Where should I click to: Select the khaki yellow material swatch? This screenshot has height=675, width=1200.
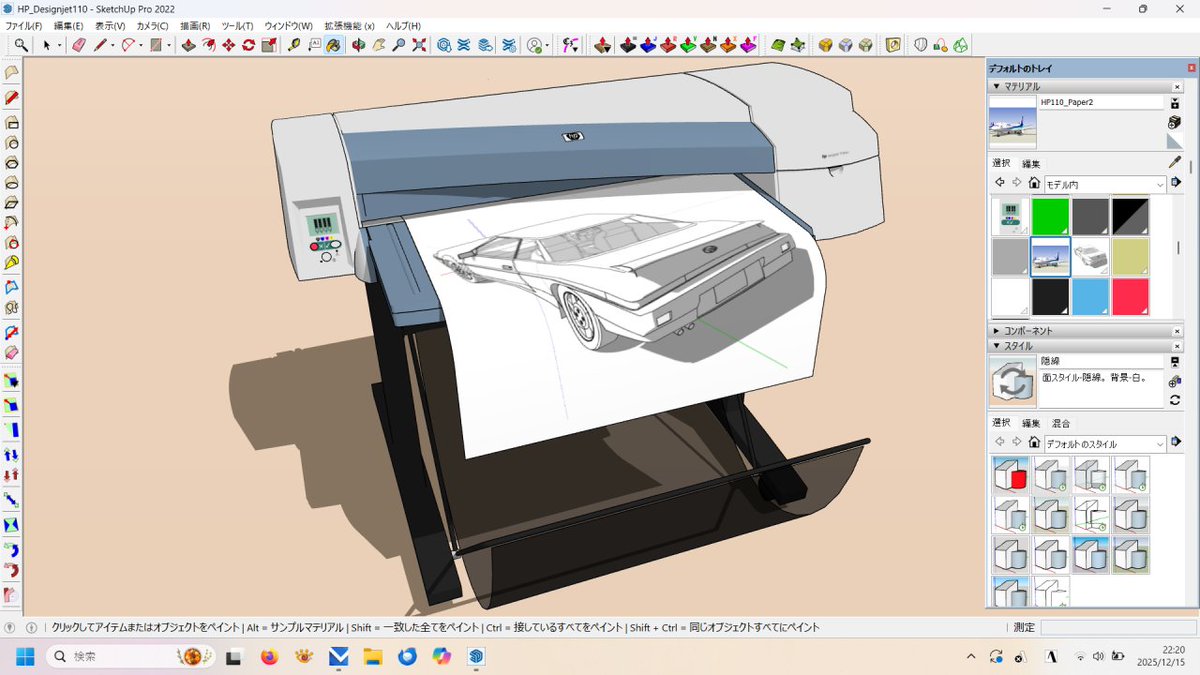1130,256
